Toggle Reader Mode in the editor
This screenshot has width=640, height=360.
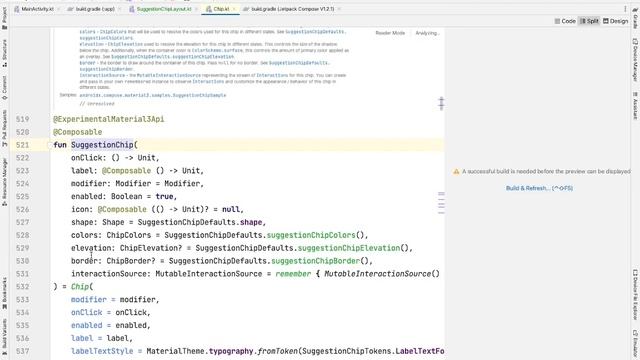(390, 33)
